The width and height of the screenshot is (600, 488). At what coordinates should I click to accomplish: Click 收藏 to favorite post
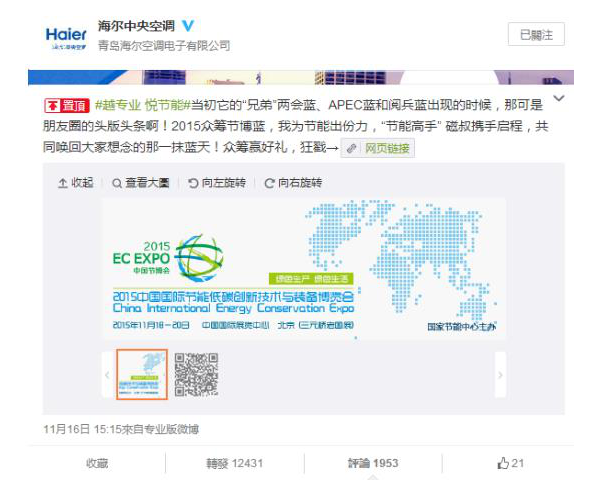tap(97, 463)
